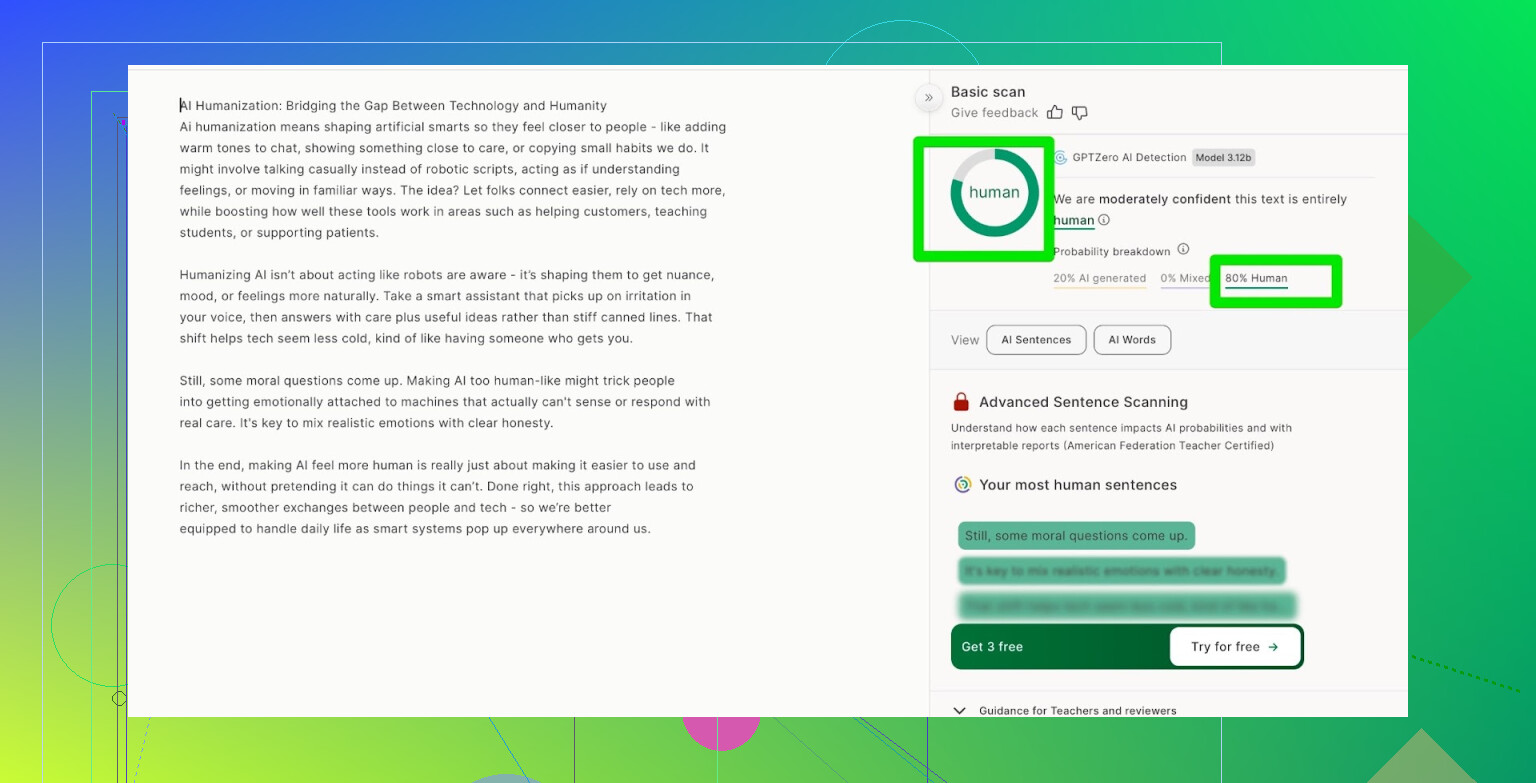The width and height of the screenshot is (1536, 783).
Task: Collapse the results panel with double-chevron button
Action: (928, 97)
